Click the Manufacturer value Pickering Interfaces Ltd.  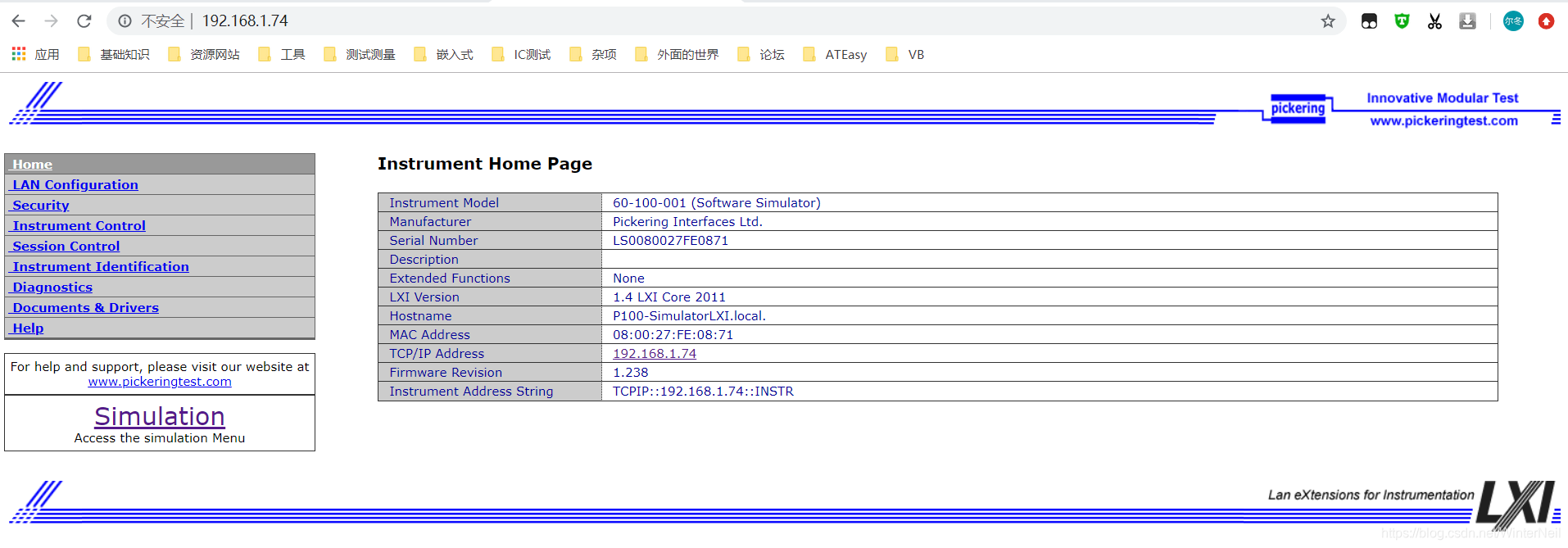coord(687,222)
